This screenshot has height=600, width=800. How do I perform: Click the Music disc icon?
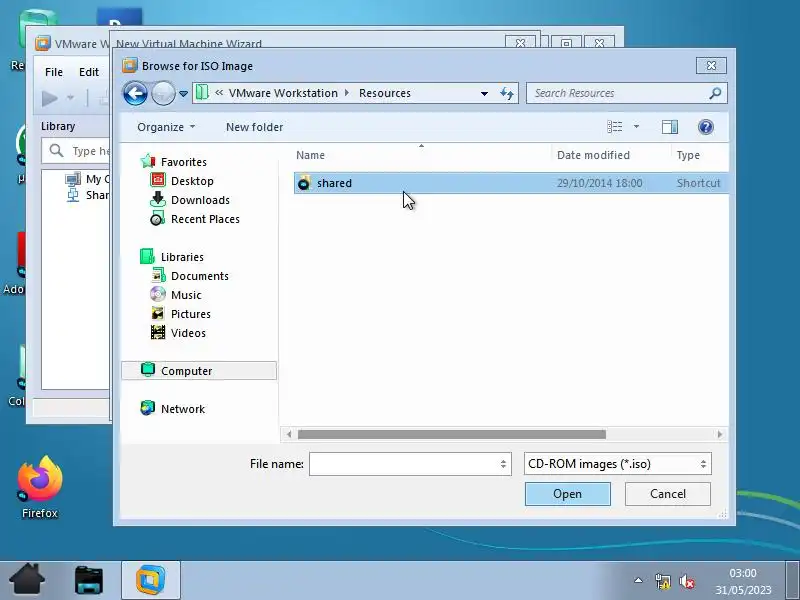pyautogui.click(x=158, y=294)
